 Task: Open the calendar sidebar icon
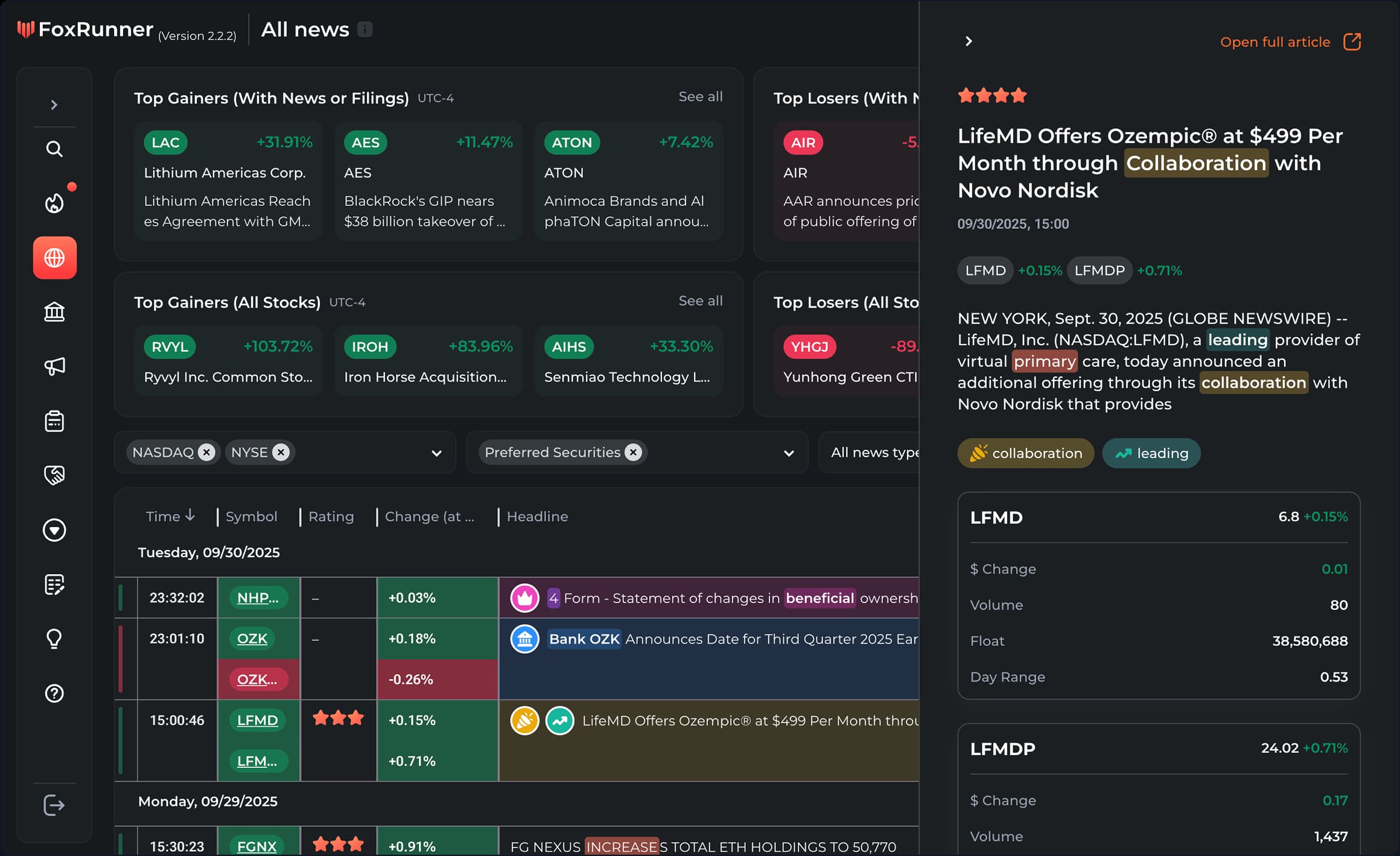54,421
